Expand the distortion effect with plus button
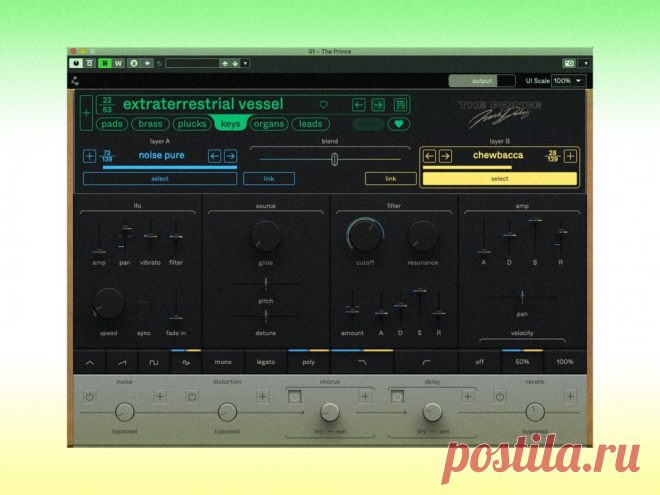Image resolution: width=660 pixels, height=495 pixels. [x=262, y=397]
